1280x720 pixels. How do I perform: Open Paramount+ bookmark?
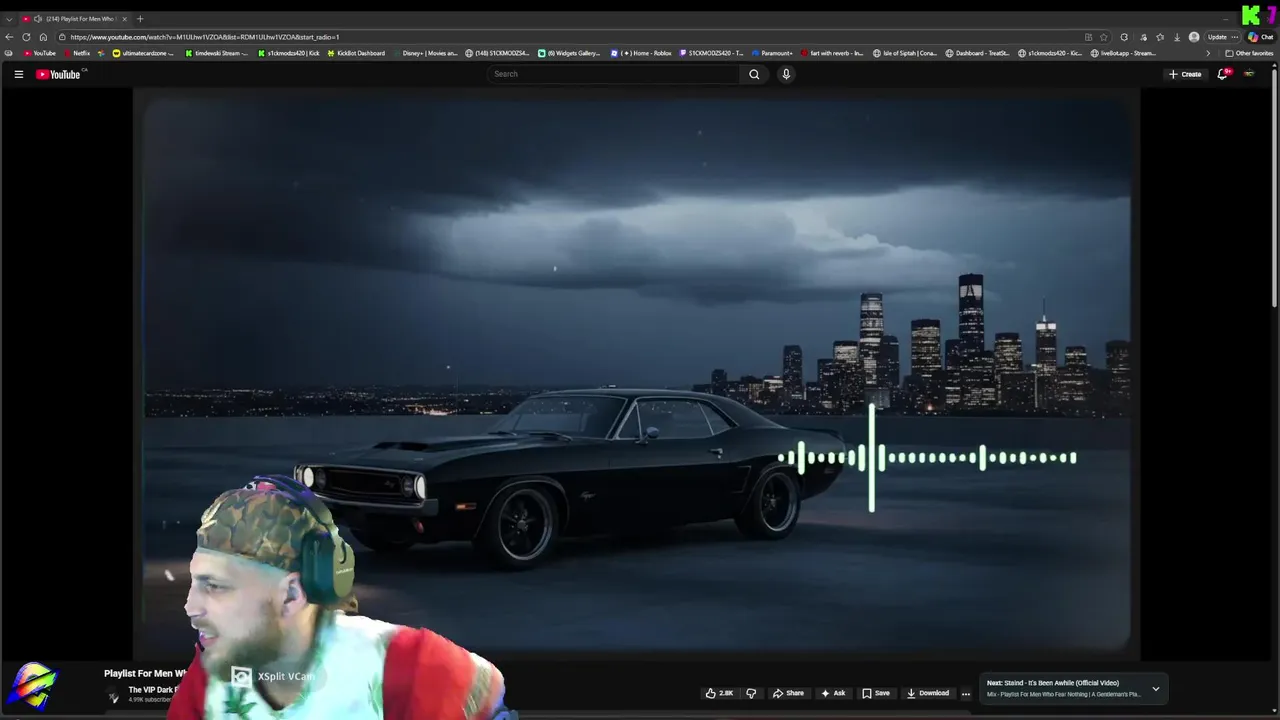click(771, 53)
